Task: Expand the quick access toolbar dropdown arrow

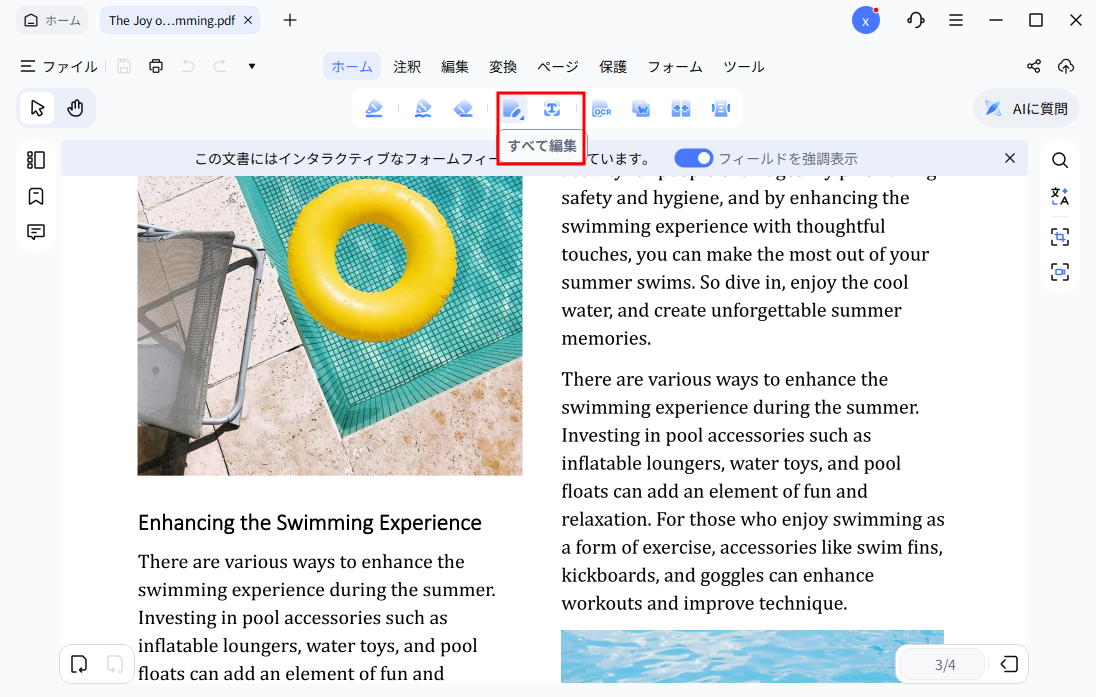Action: pyautogui.click(x=252, y=67)
